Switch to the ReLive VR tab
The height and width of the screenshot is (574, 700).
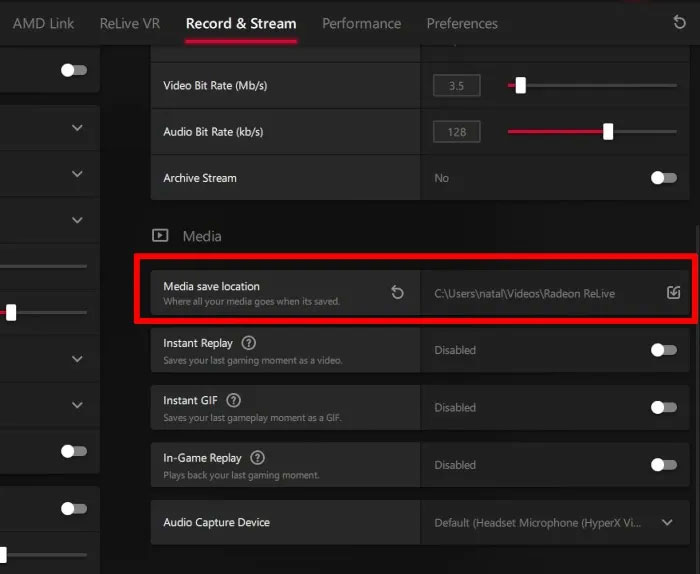pos(129,23)
